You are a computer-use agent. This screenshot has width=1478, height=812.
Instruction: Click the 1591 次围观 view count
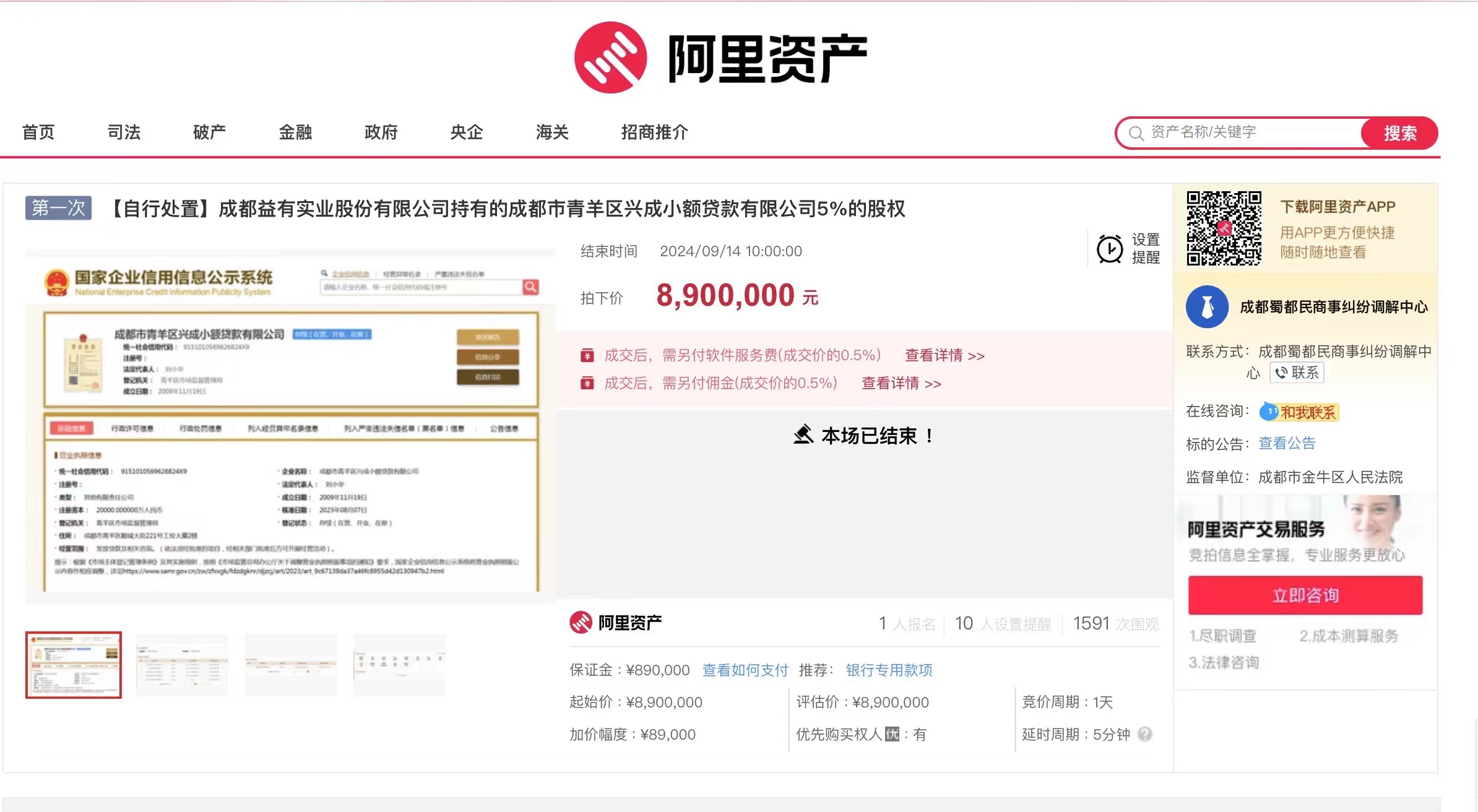(1116, 623)
